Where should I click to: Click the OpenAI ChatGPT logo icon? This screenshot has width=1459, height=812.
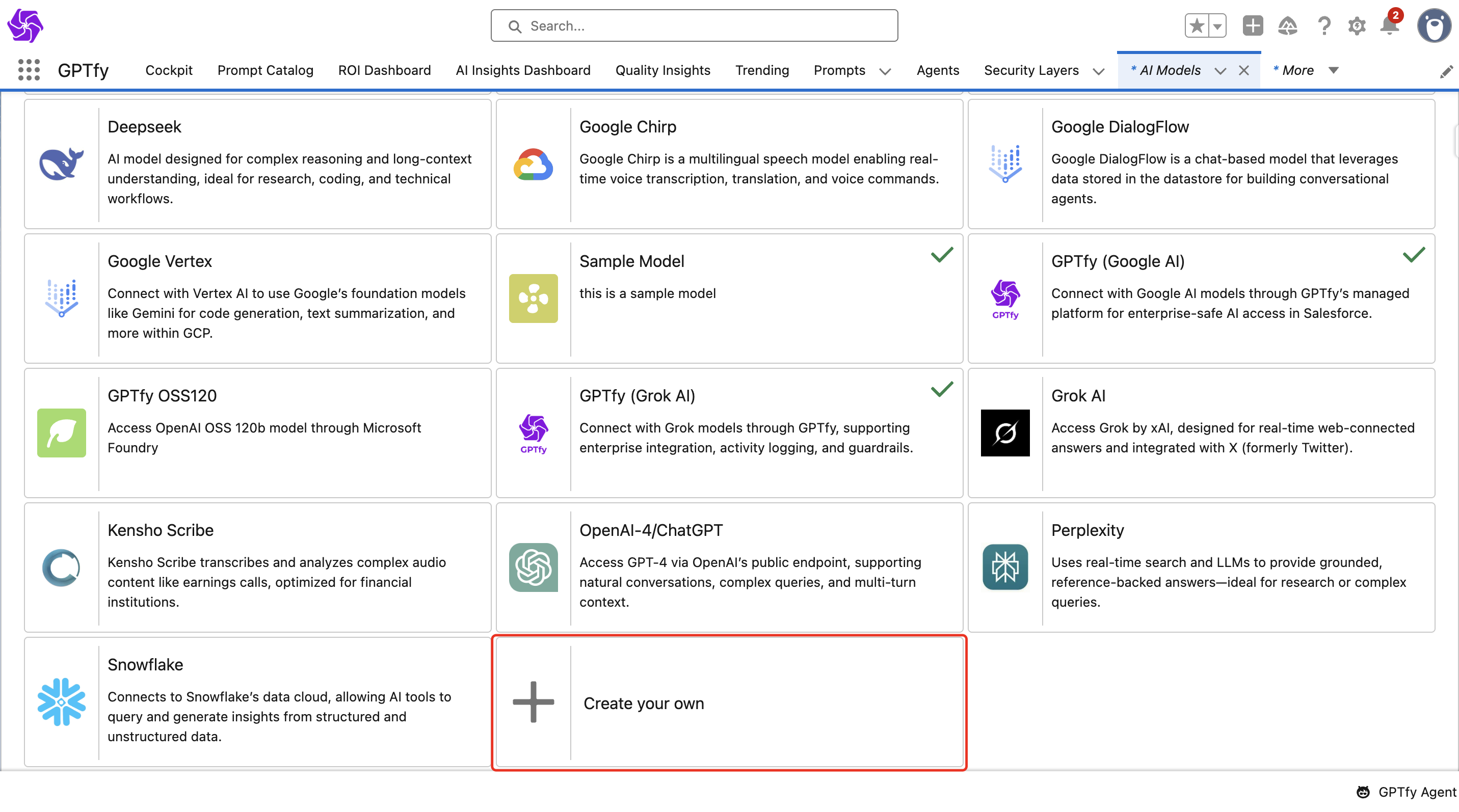tap(533, 567)
